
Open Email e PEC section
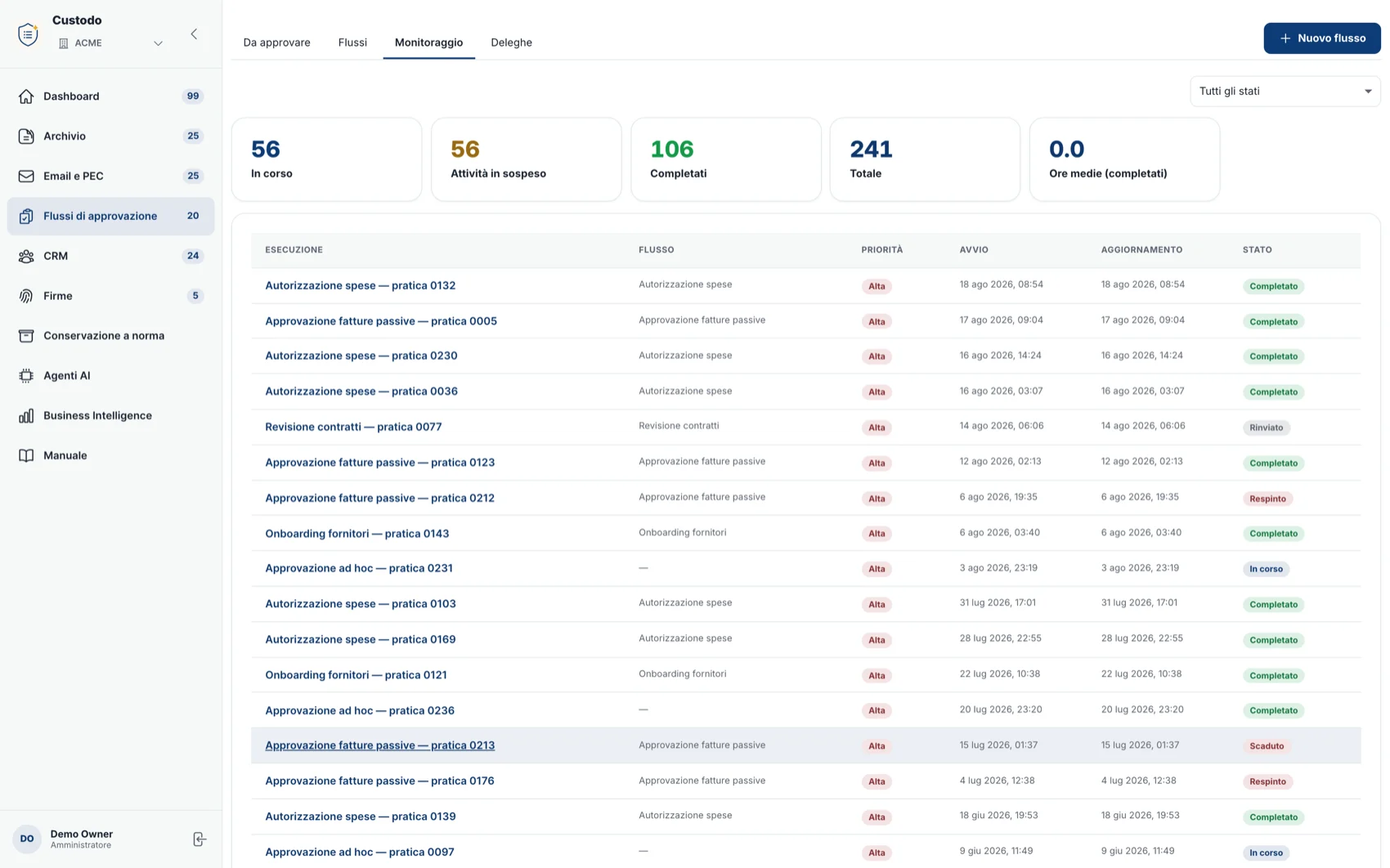click(111, 177)
